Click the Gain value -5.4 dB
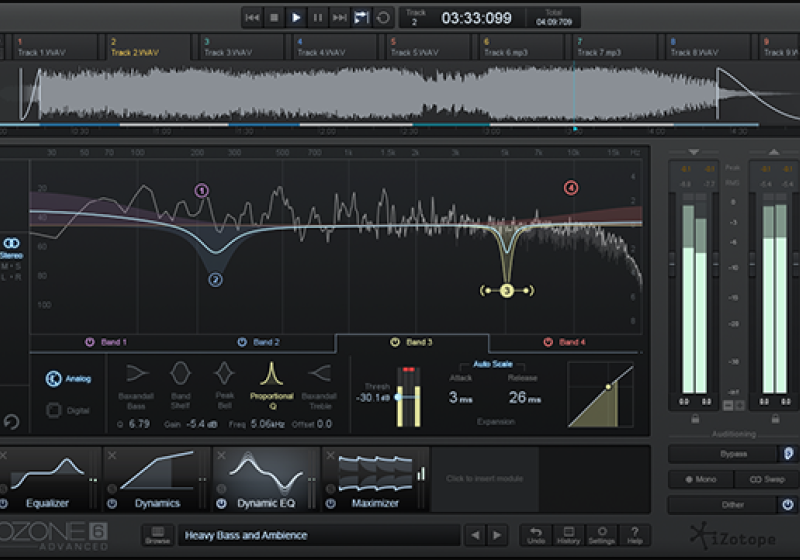Image resolution: width=800 pixels, height=560 pixels. (x=202, y=424)
